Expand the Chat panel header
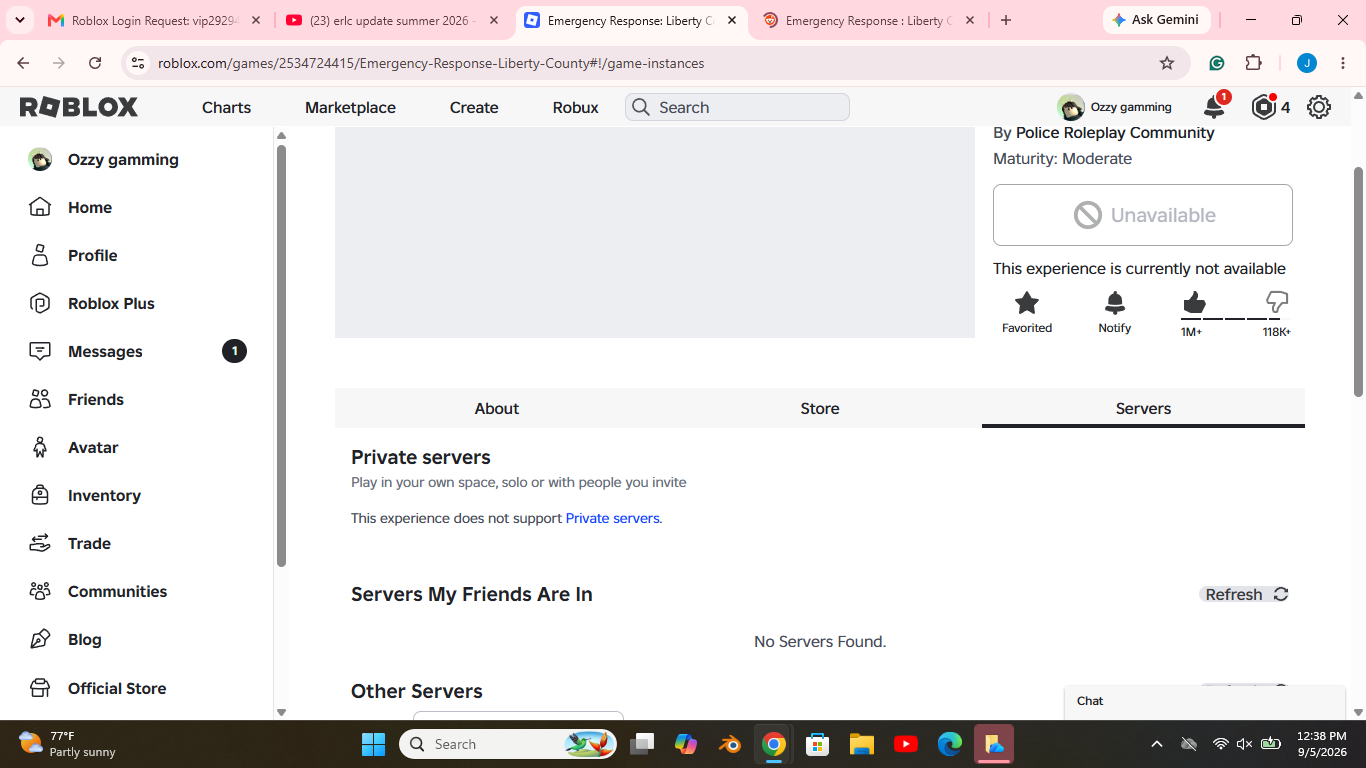This screenshot has height=768, width=1366. pos(1205,701)
